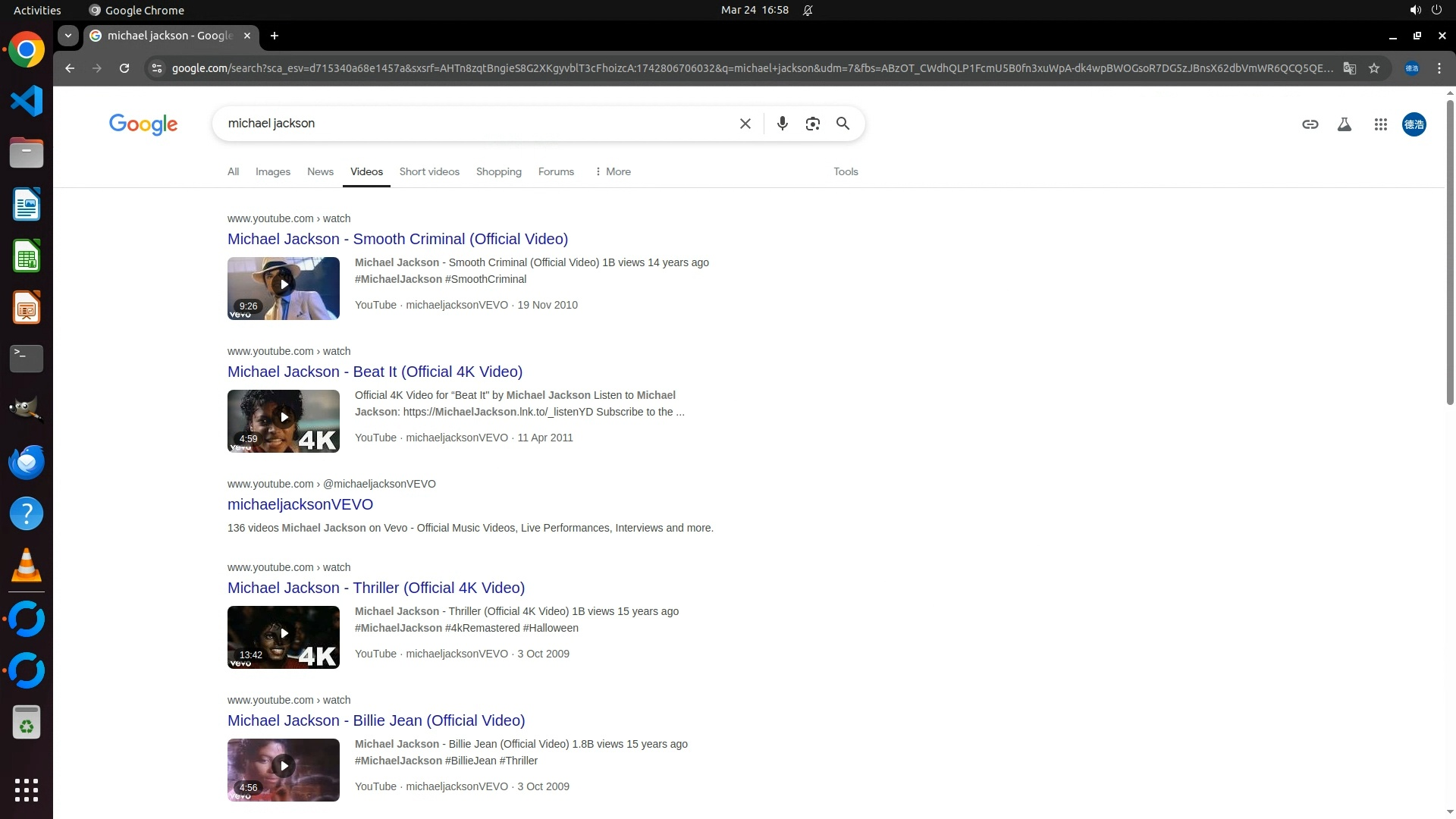Open Chrome three-dot menu

click(x=1439, y=68)
